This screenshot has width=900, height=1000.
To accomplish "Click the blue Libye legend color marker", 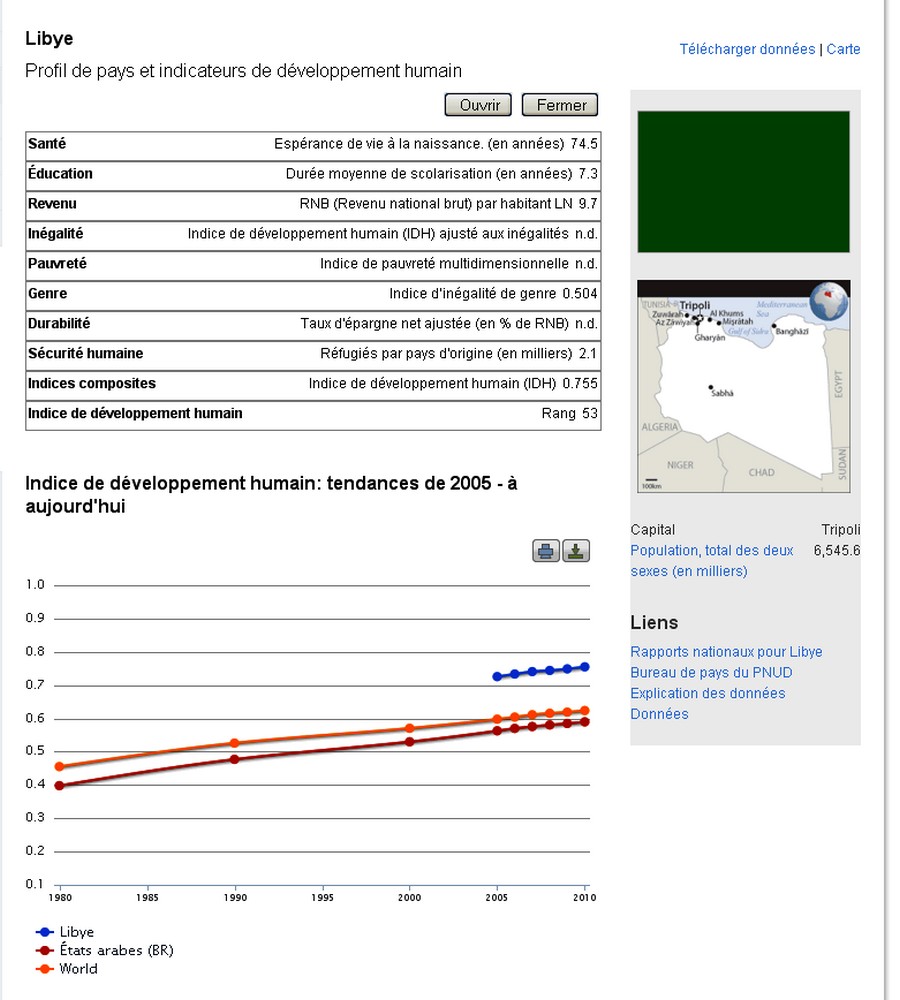I will 42,931.
